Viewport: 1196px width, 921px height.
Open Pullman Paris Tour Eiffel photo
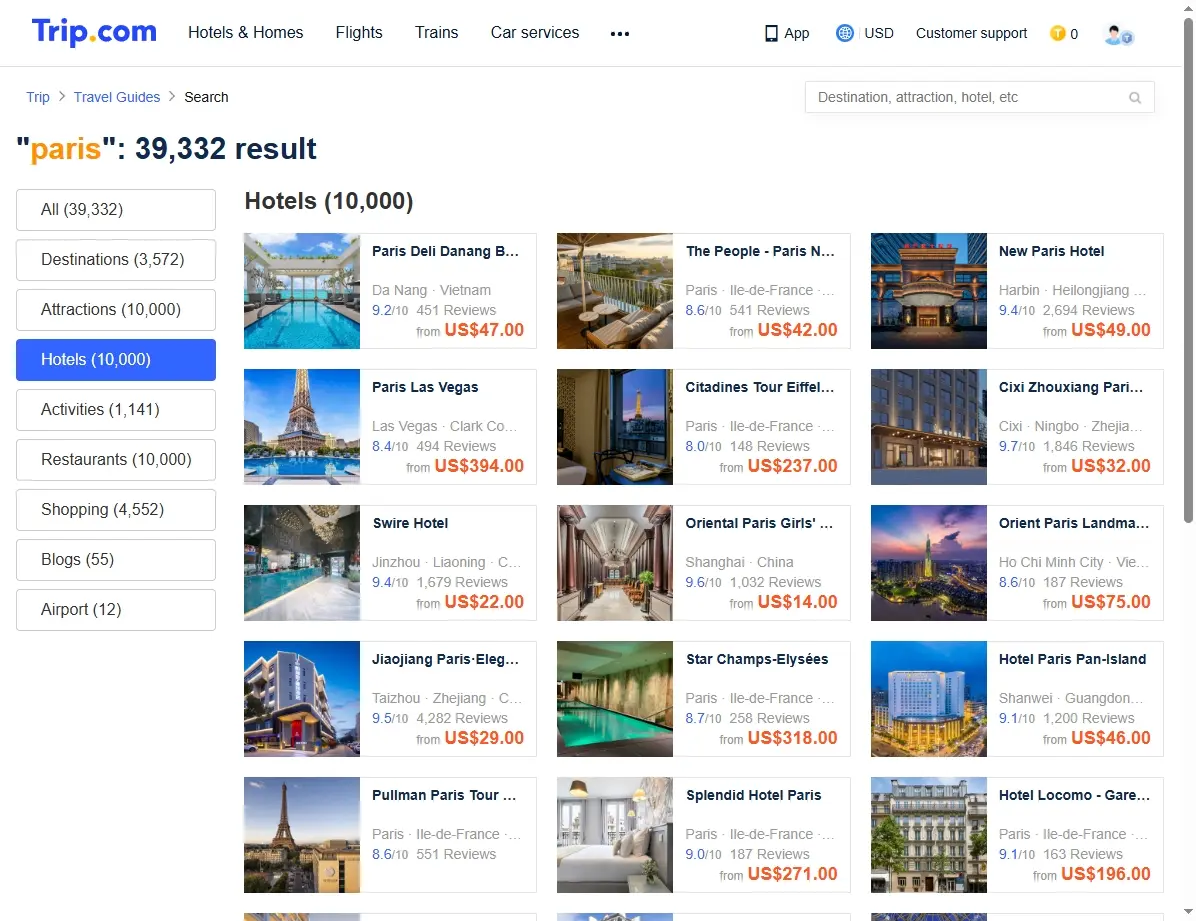301,835
